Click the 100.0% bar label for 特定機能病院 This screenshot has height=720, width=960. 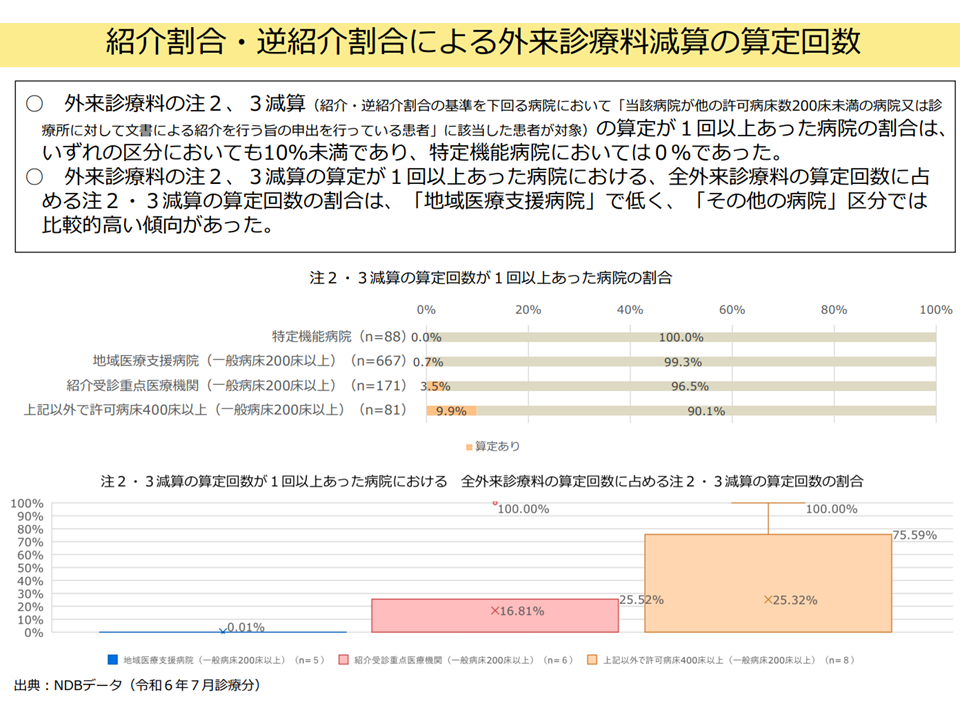click(681, 337)
